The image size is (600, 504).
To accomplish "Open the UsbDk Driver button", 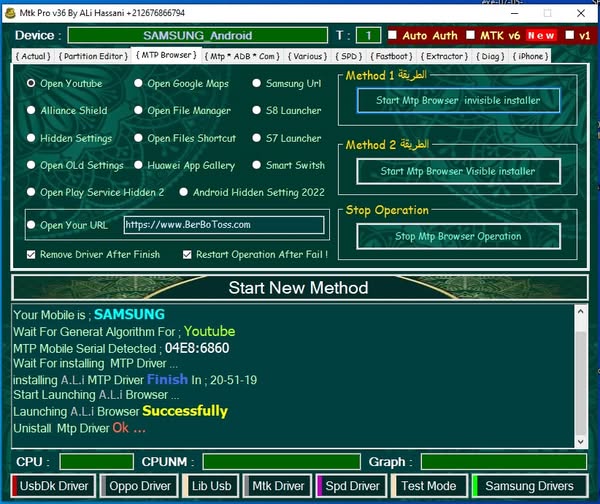I will point(54,486).
